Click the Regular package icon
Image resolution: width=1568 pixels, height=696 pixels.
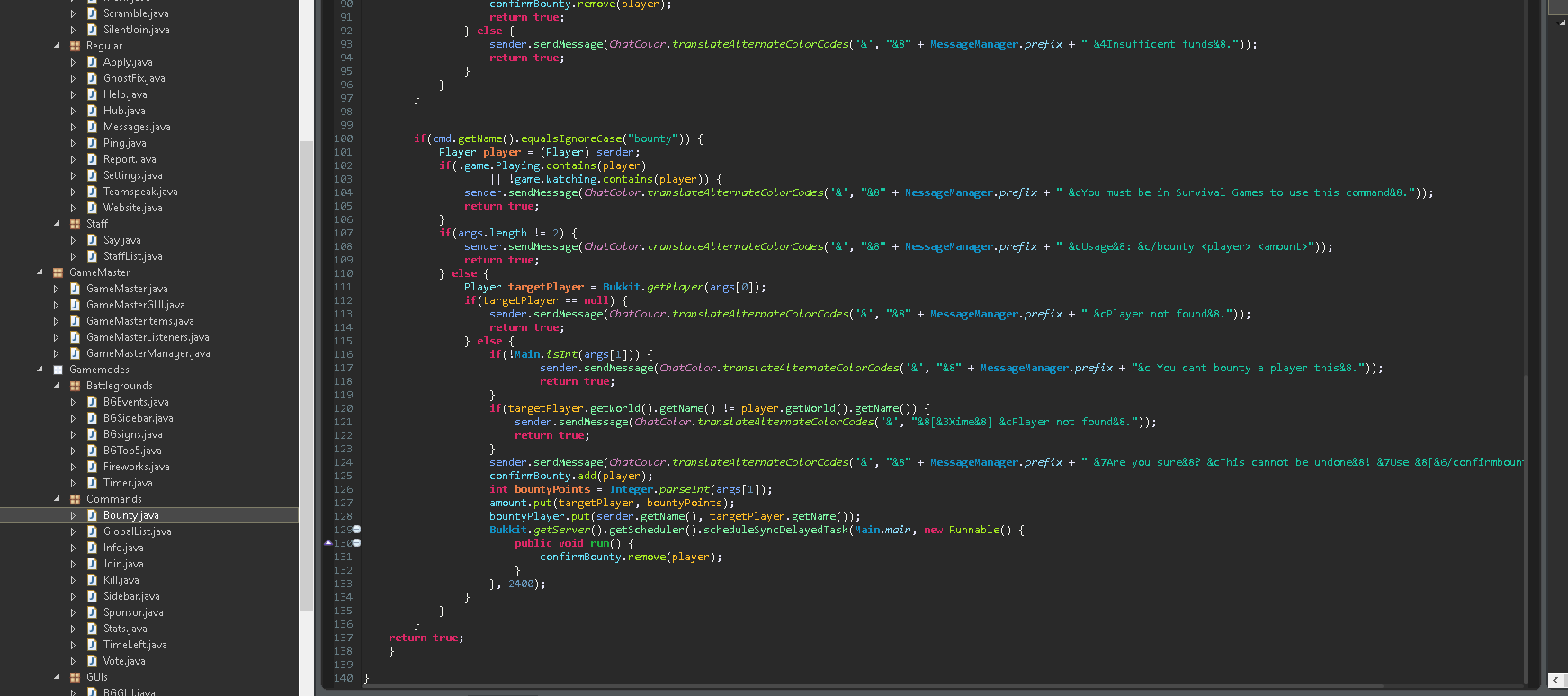tap(75, 46)
